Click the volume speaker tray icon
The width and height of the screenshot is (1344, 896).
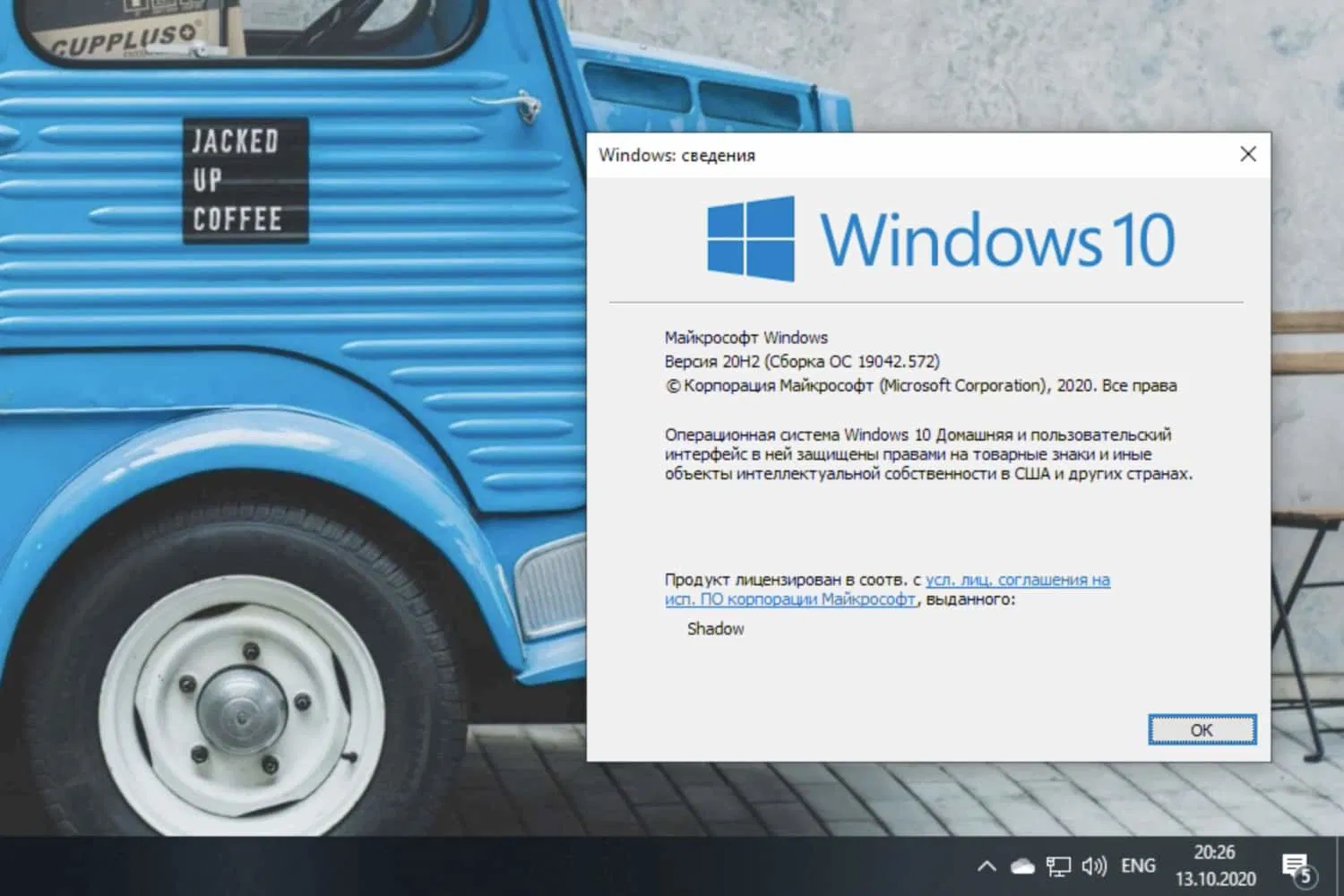coord(1093,866)
